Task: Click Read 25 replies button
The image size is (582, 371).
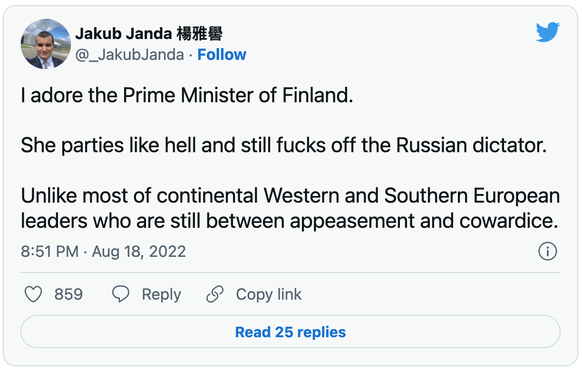Action: 290,332
